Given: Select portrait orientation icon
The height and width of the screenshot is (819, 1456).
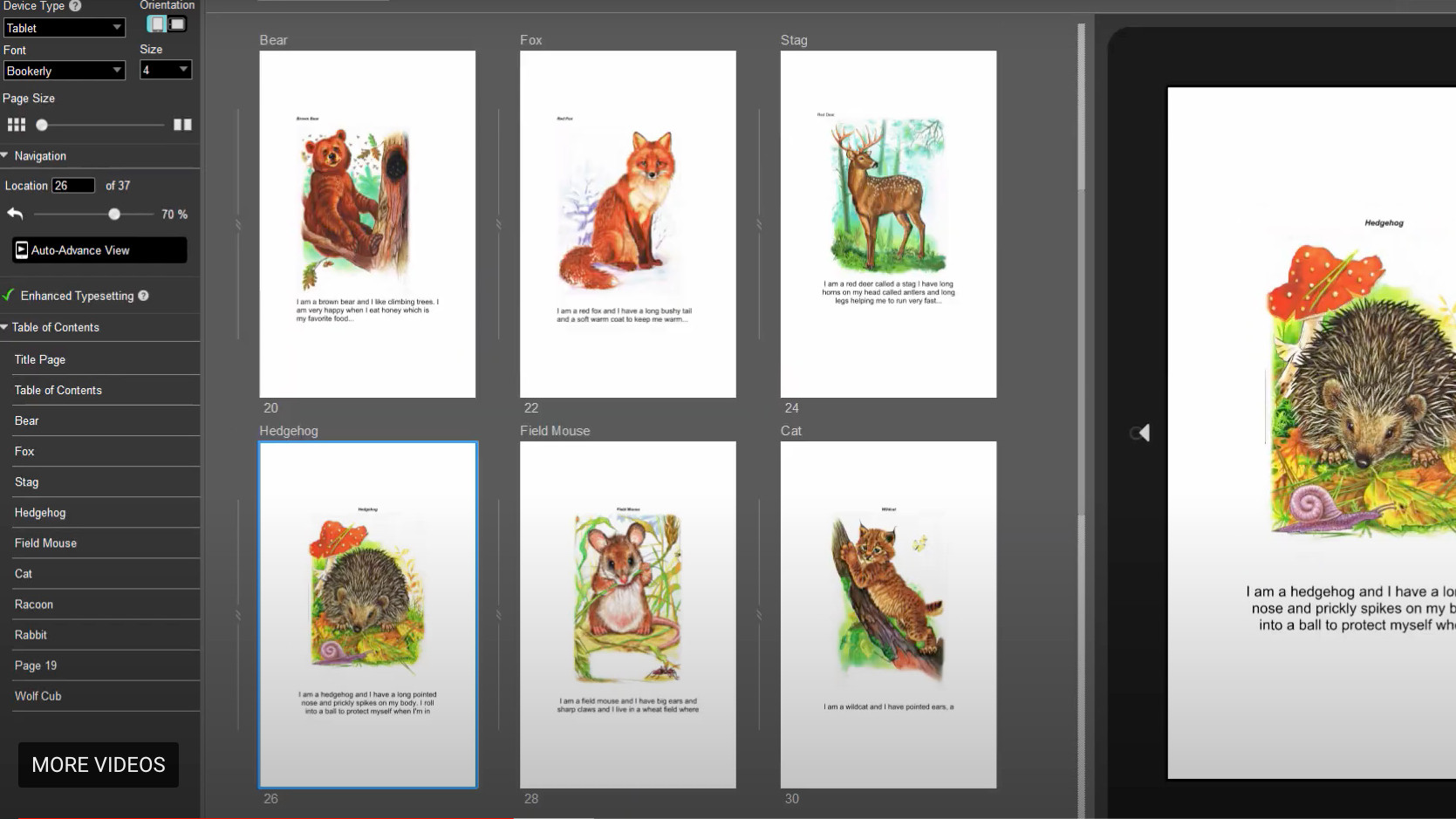Looking at the screenshot, I should pyautogui.click(x=157, y=24).
